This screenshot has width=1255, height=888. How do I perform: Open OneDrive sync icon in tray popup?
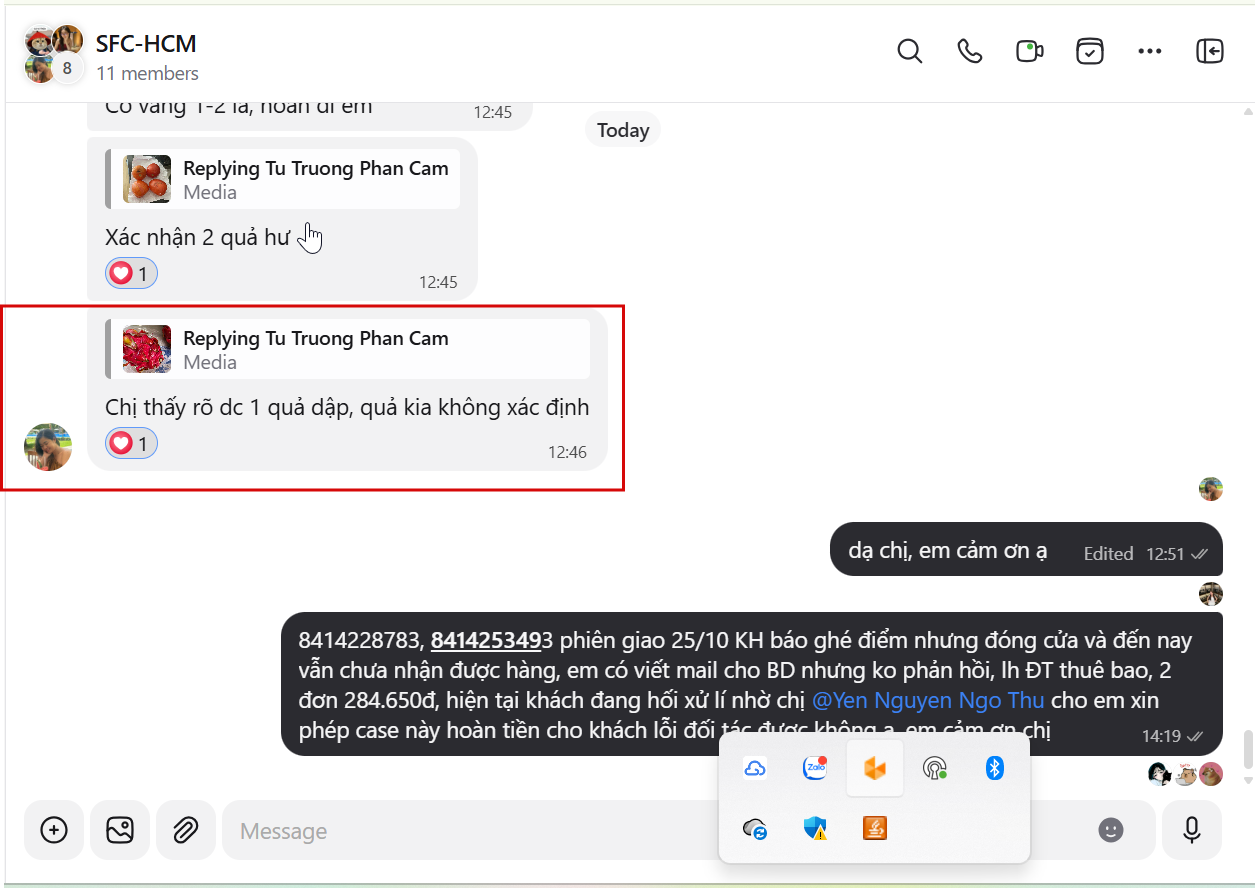[755, 828]
